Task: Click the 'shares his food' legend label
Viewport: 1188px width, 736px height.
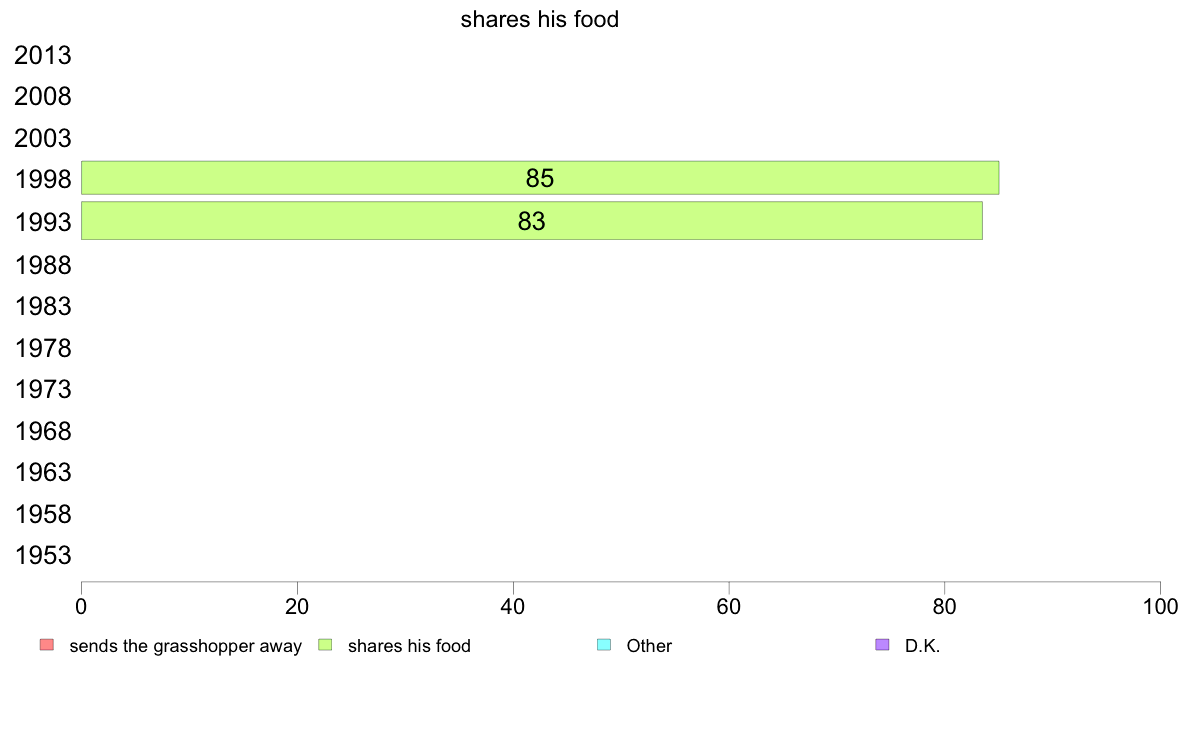Action: pyautogui.click(x=409, y=646)
